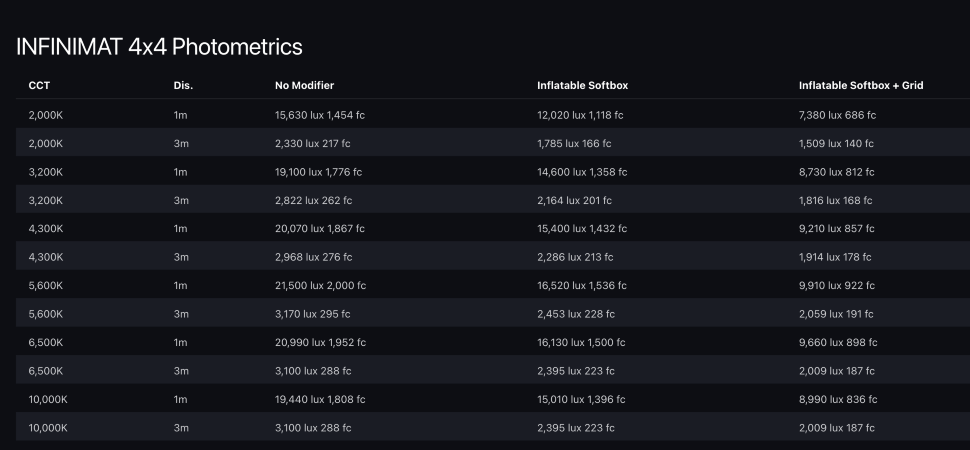
Task: Click the 12,020 lux 1,118 fc value
Action: pos(580,115)
